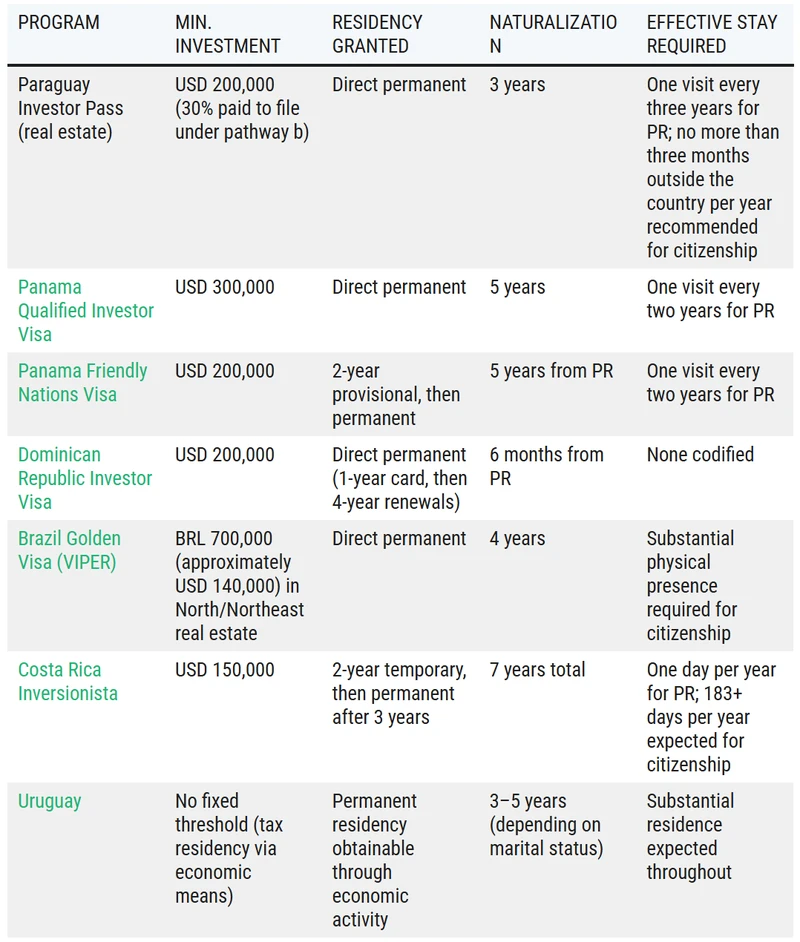Select the 'No fixed threshold' cell
This screenshot has width=800, height=942.
(226, 848)
